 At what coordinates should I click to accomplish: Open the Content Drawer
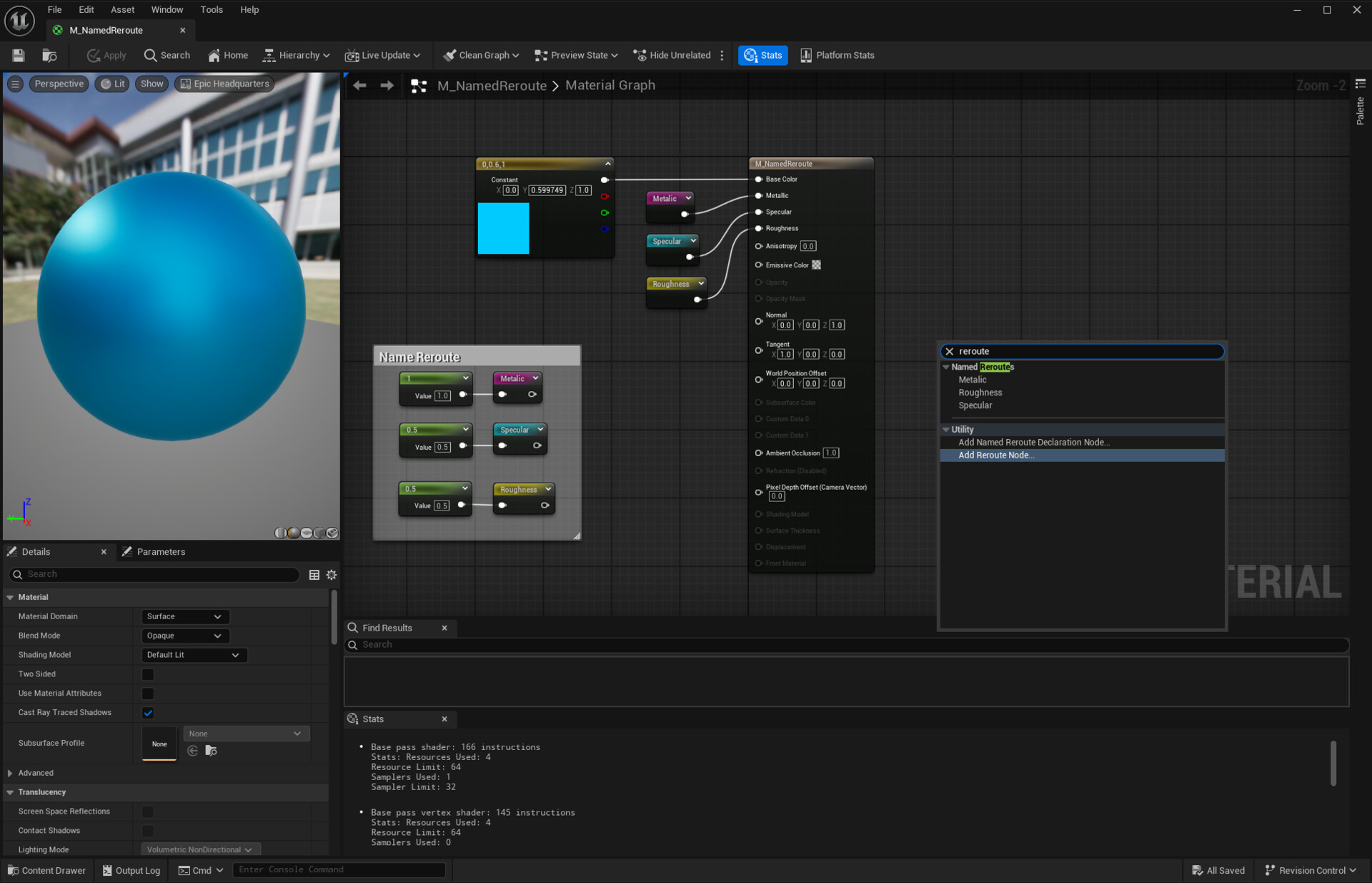(x=46, y=870)
